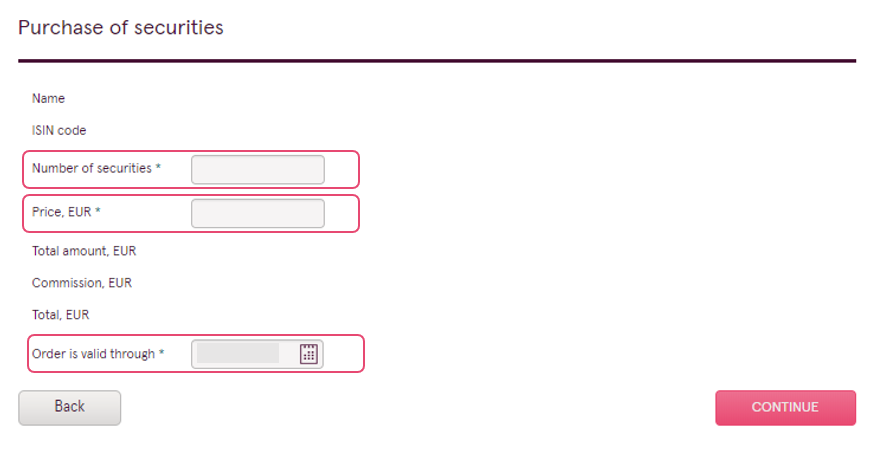Click the pink CONTINUE button

click(x=785, y=408)
